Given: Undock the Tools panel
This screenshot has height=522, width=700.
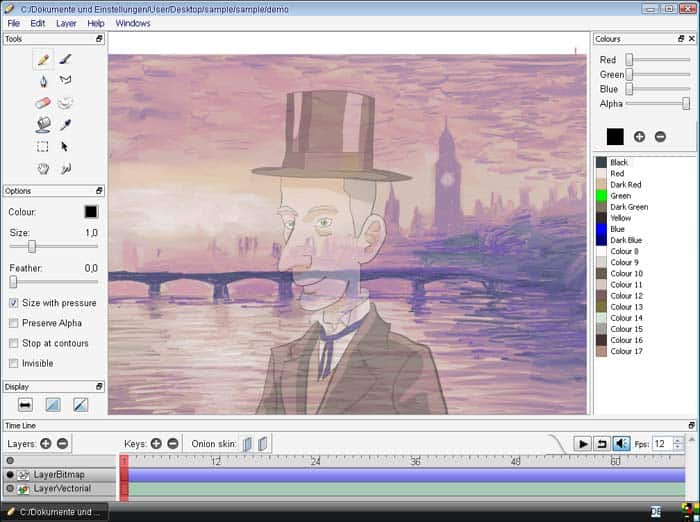Looking at the screenshot, I should 99,39.
